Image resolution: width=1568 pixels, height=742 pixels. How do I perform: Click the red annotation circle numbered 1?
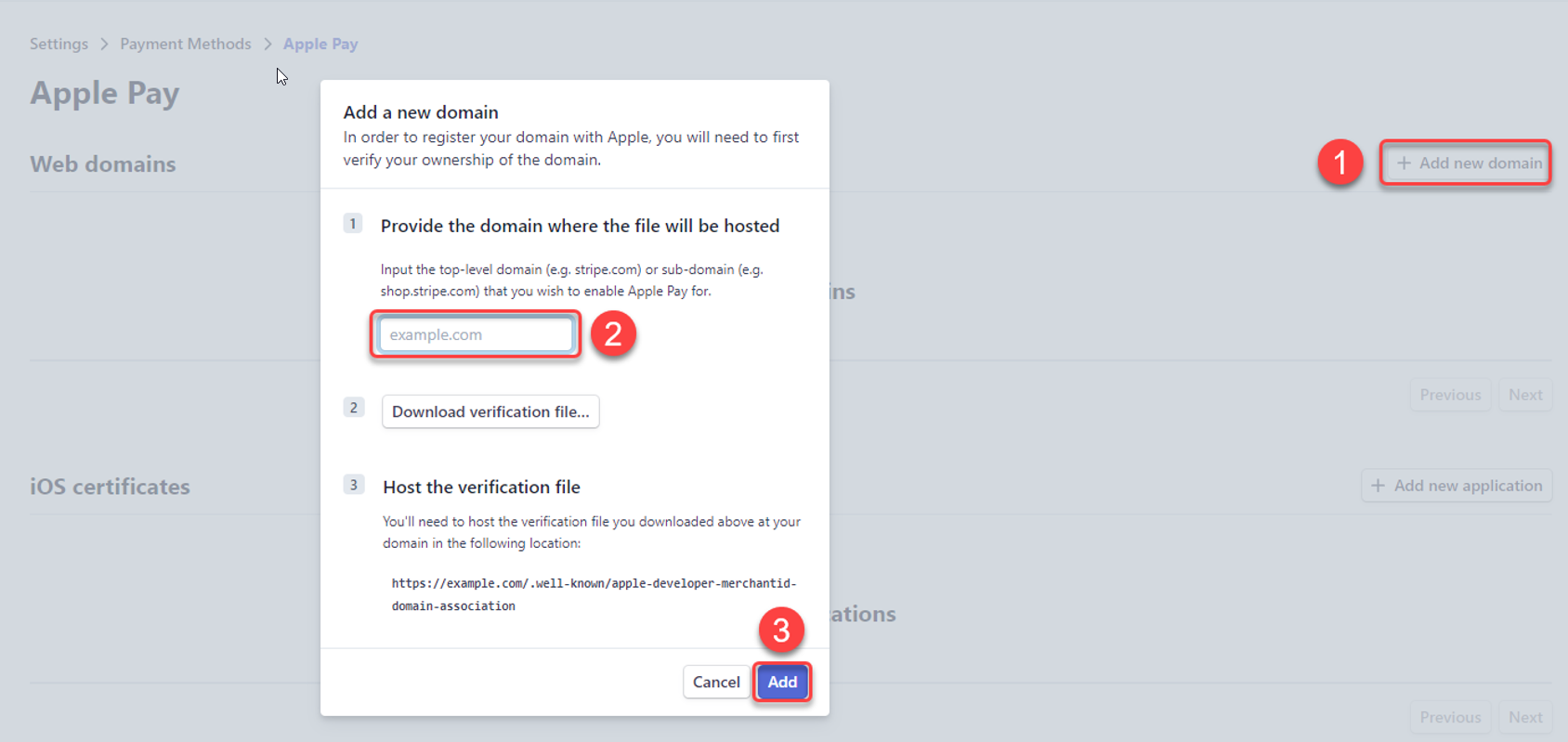pyautogui.click(x=1339, y=163)
